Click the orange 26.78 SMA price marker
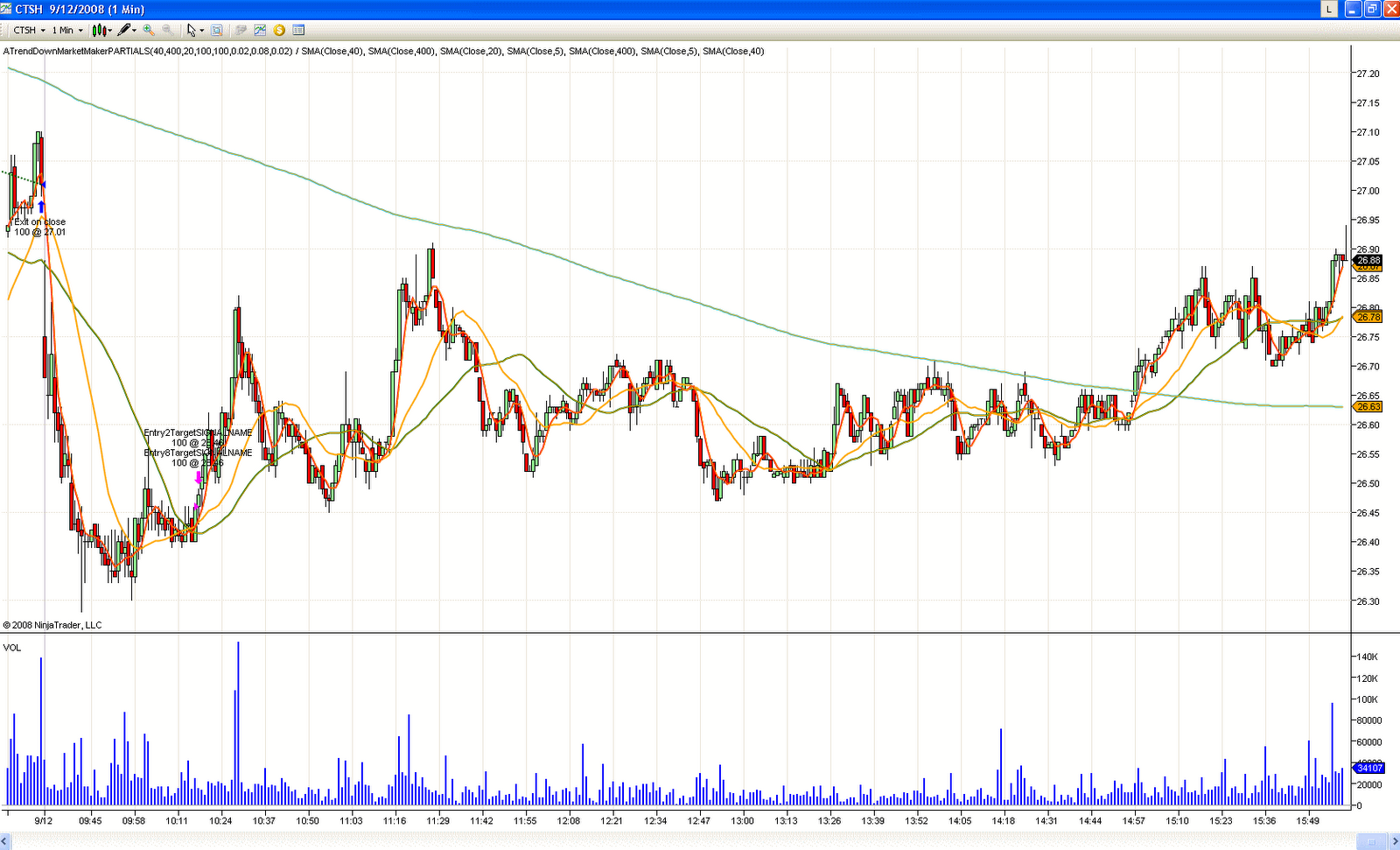 click(1368, 317)
